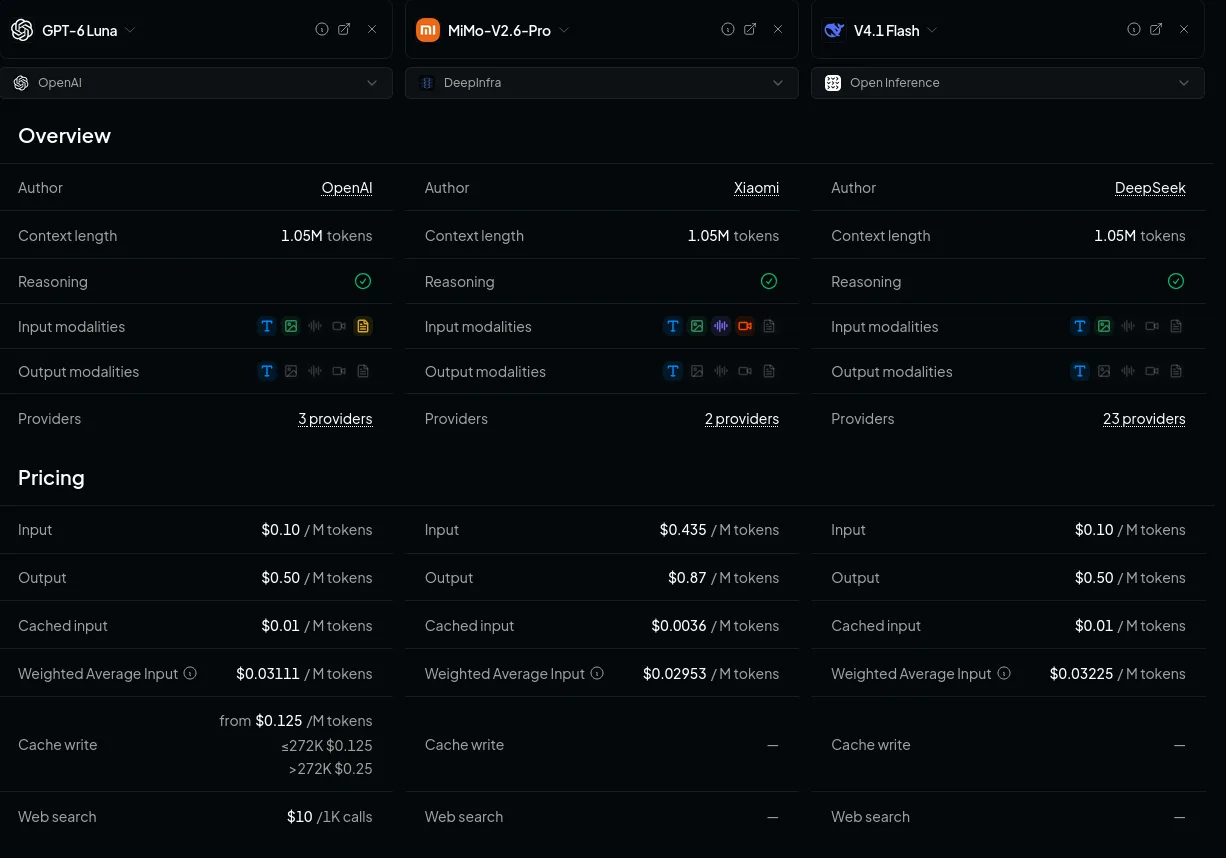Open MiMo-V2.6-Pro in new window icon
The image size is (1226, 858).
[750, 30]
